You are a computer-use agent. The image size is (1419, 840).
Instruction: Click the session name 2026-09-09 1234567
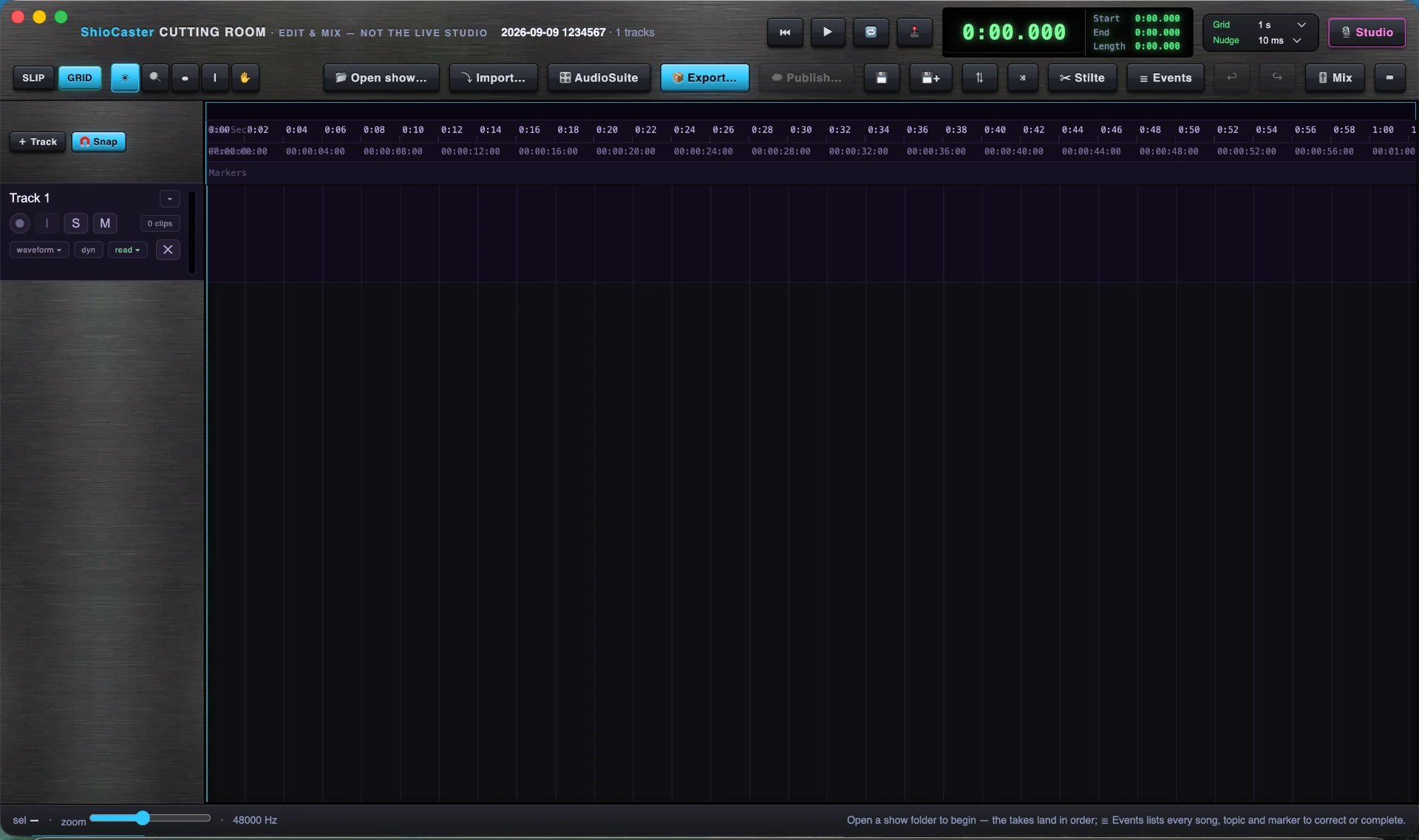tap(554, 33)
